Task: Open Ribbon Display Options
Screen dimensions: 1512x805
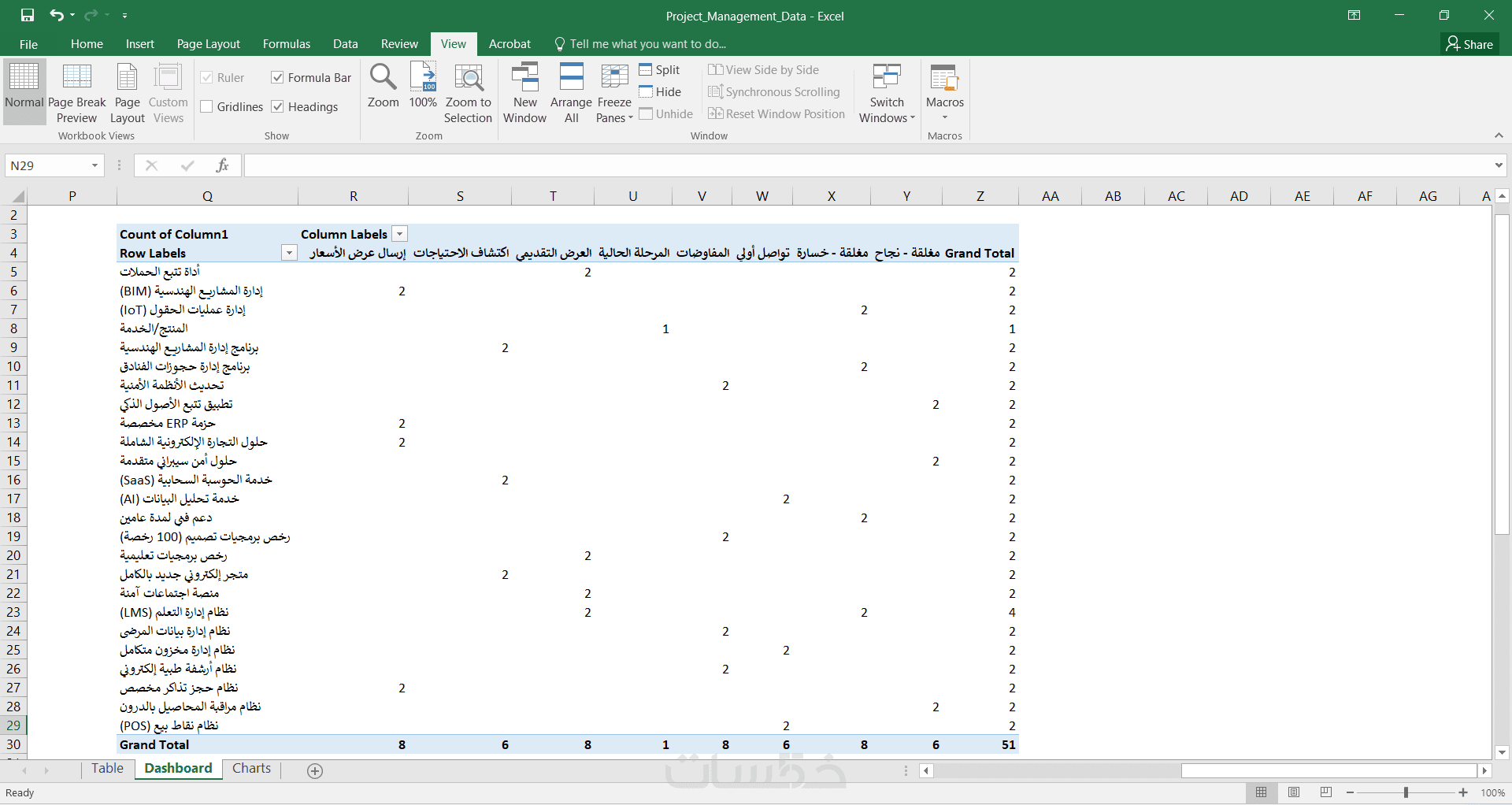Action: click(x=1354, y=15)
